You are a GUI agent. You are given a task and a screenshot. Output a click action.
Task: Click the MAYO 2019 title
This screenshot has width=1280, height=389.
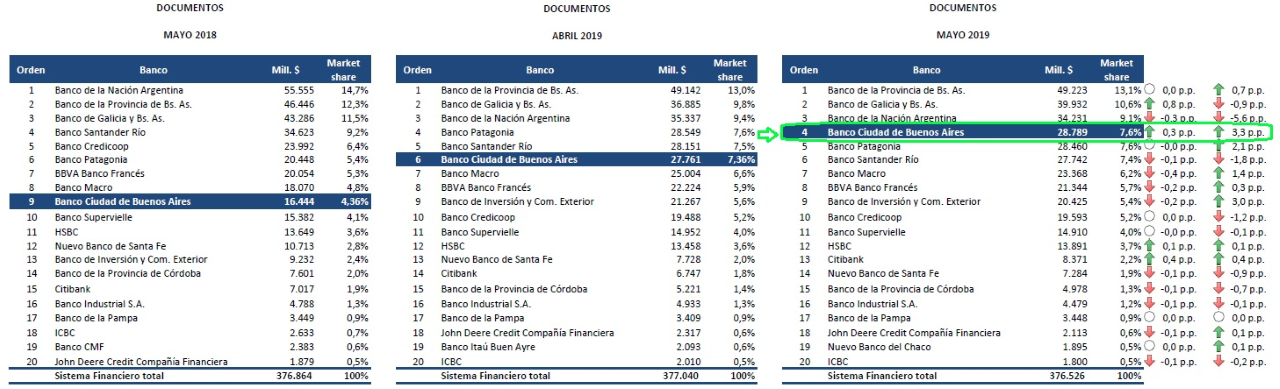pyautogui.click(x=962, y=35)
